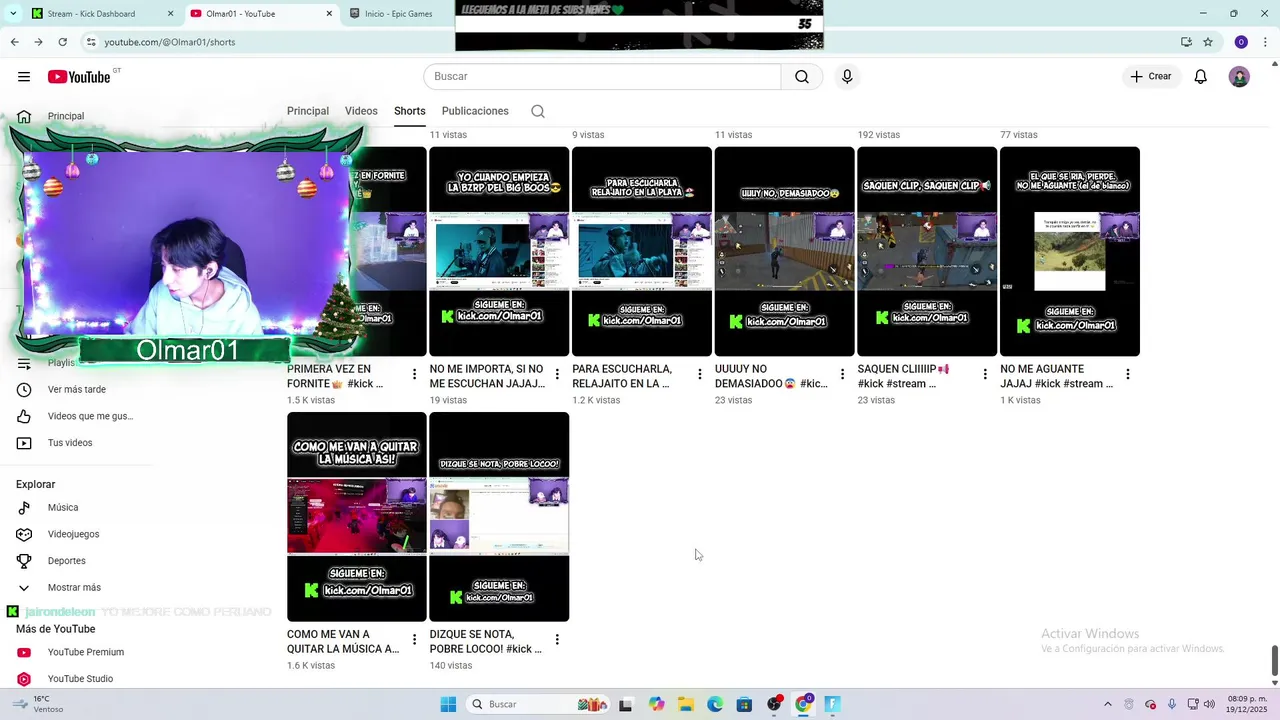This screenshot has height=720, width=1280.
Task: Open options for COMO ME VAN A QUITAR short
Action: point(414,640)
